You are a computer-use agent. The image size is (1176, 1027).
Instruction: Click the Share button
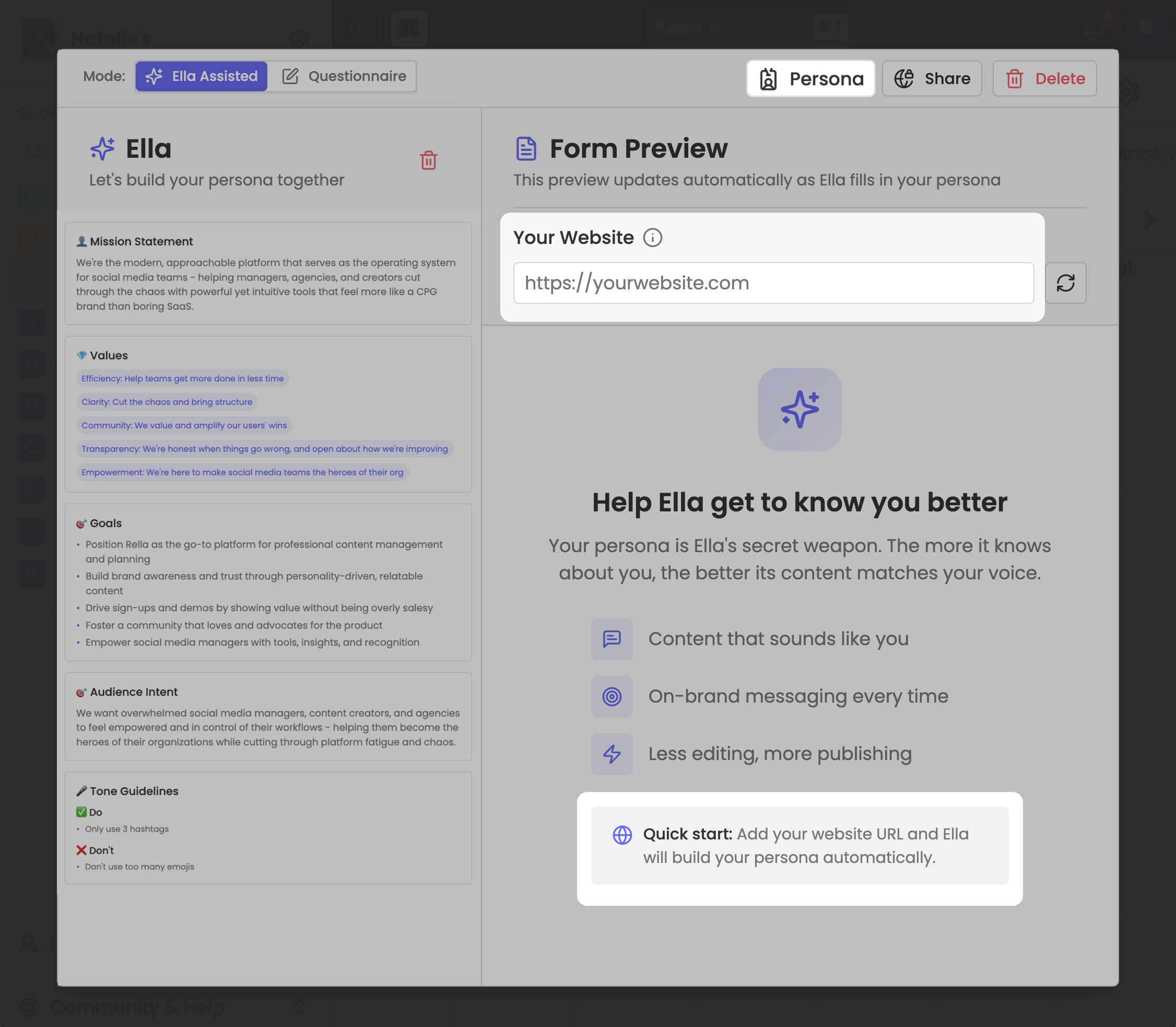(932, 78)
